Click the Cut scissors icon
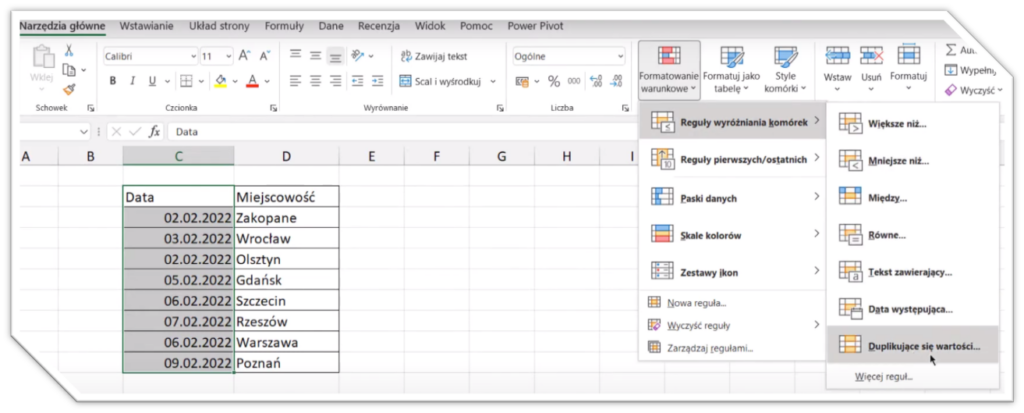 [68, 50]
